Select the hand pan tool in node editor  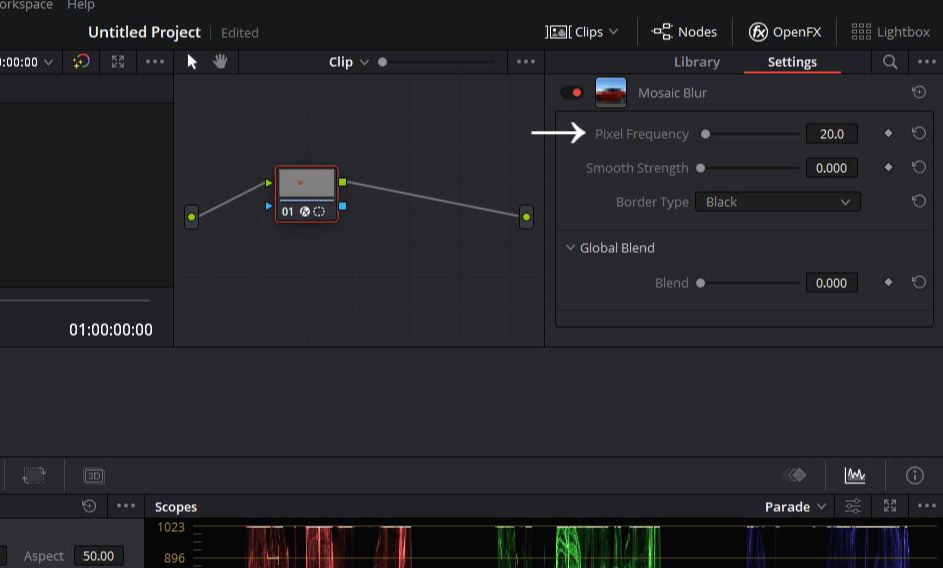(220, 61)
